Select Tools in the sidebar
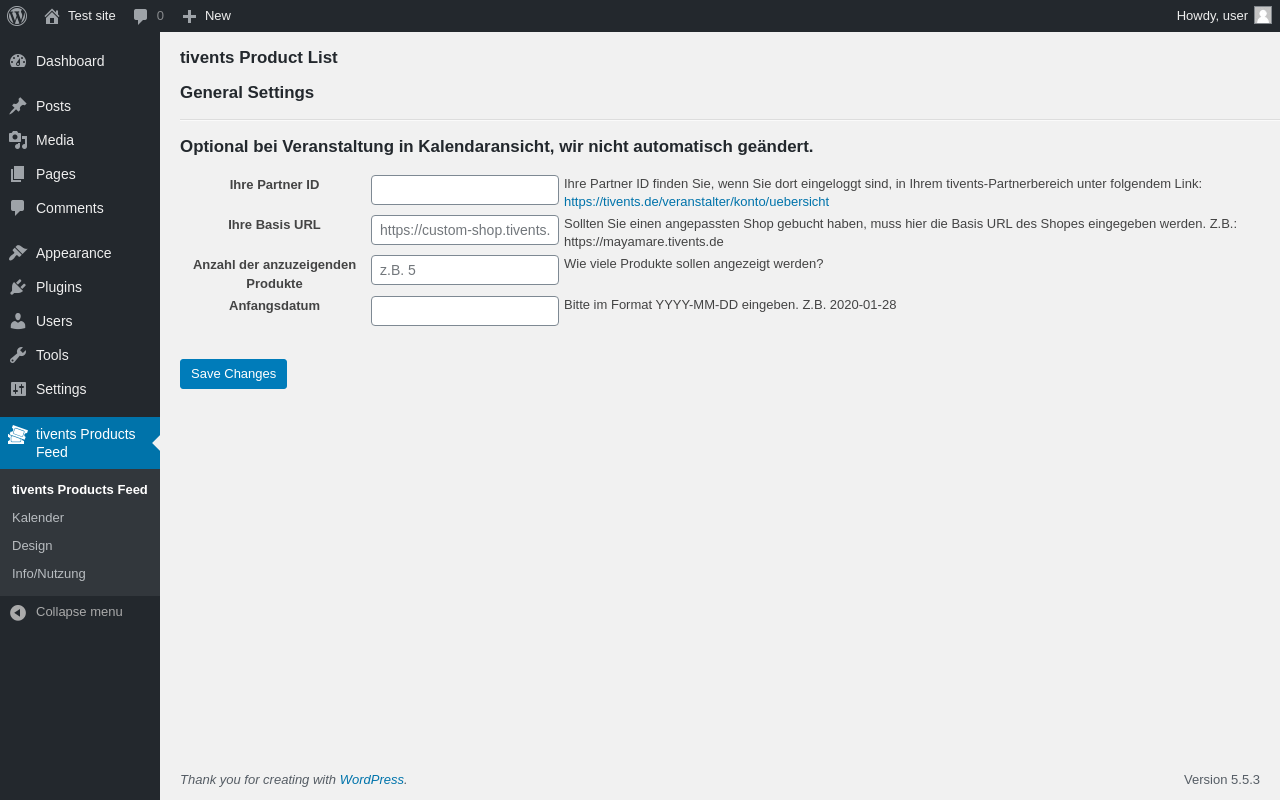 click(80, 355)
